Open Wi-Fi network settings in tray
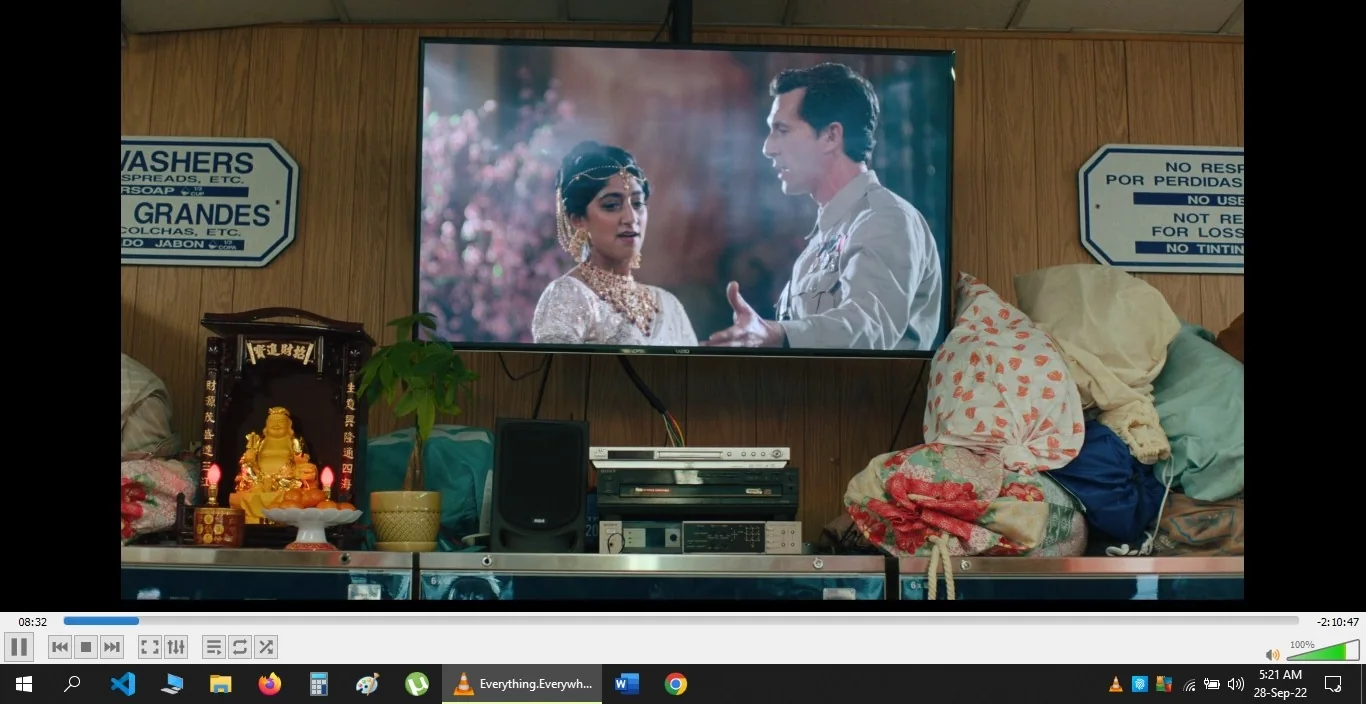1366x704 pixels. [x=1189, y=685]
